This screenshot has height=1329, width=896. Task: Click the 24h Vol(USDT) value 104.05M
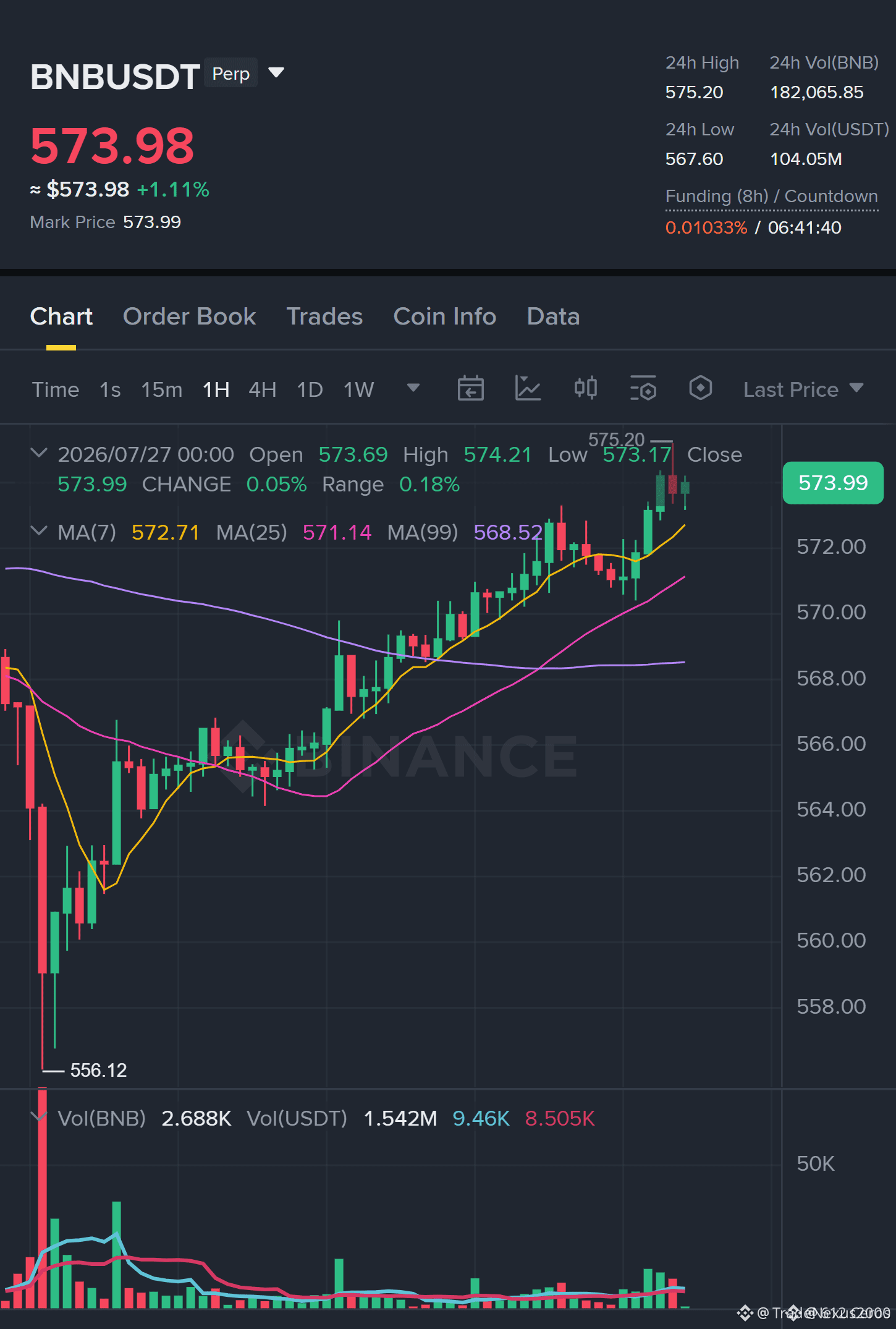point(806,159)
